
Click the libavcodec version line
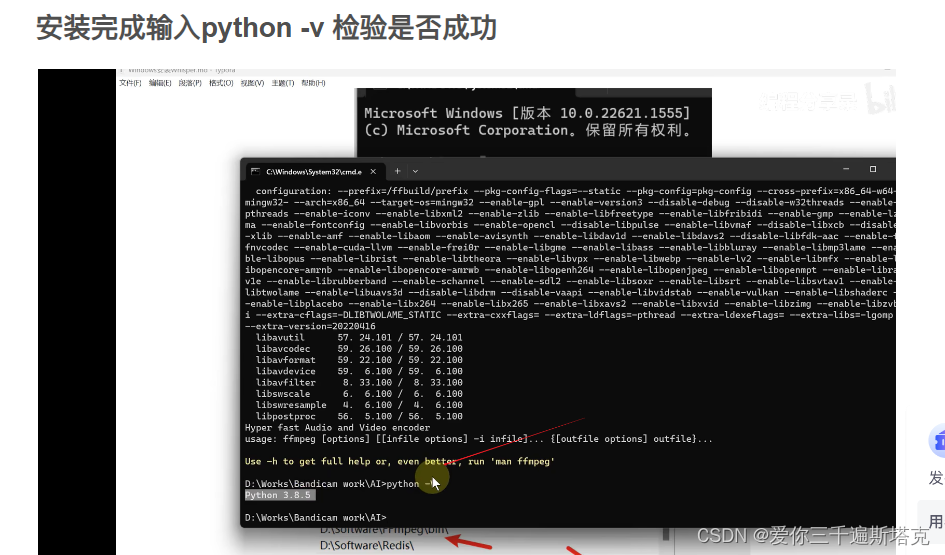(359, 349)
